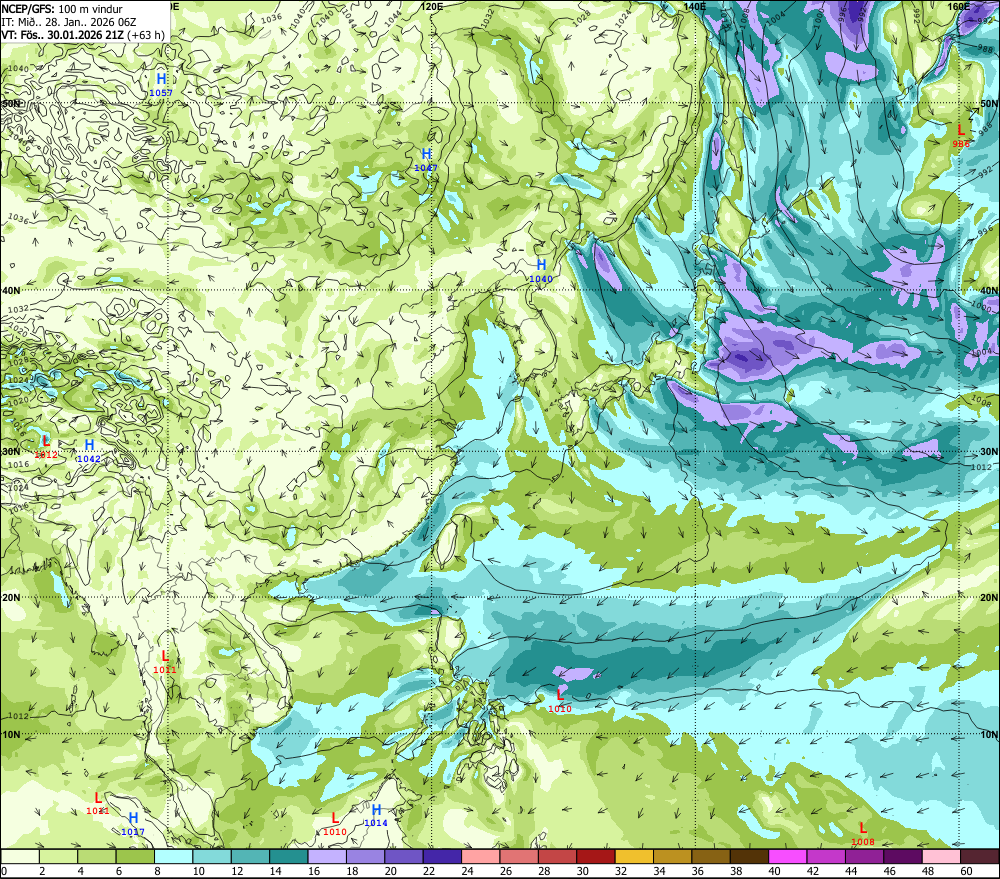This screenshot has height=879, width=1000.
Task: Click the 160E longitude label
Action: pyautogui.click(x=959, y=6)
